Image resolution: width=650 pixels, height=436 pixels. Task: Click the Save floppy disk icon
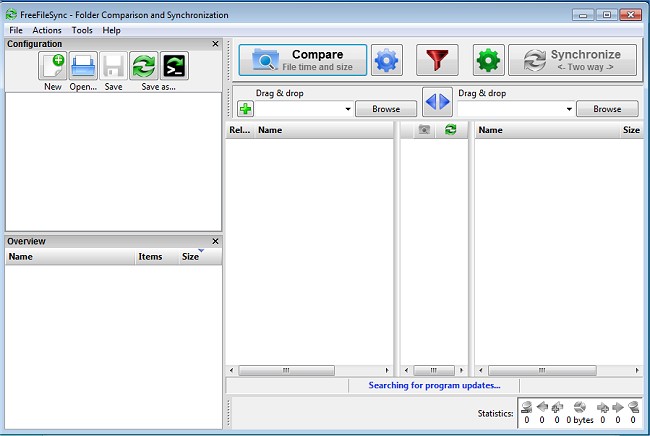pos(113,65)
